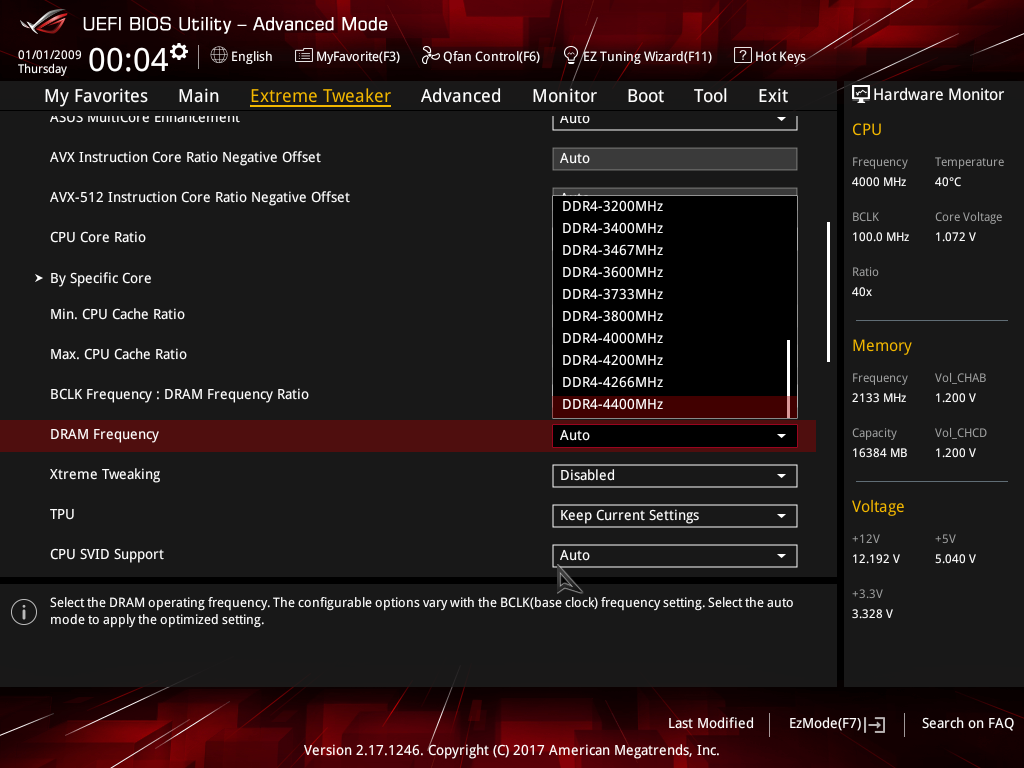
Task: Click Memory Capacity 16384 MB value
Action: 879,453
